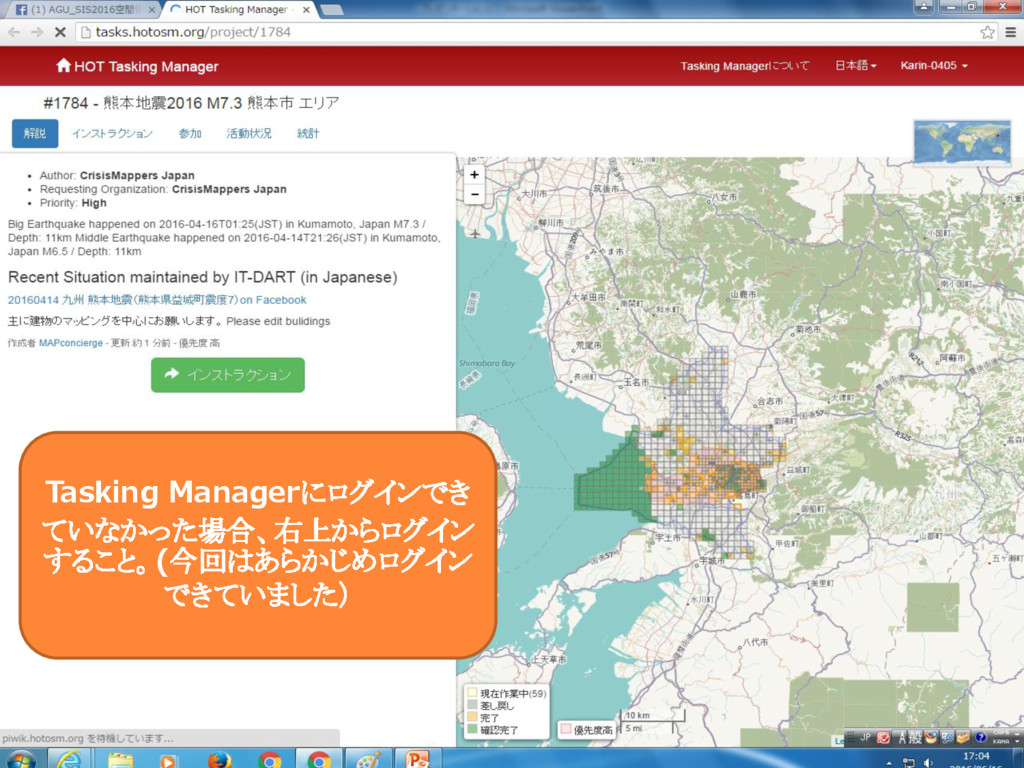This screenshot has height=768, width=1024.
Task: Click the 優先度高 pink legend swatch
Action: 566,729
